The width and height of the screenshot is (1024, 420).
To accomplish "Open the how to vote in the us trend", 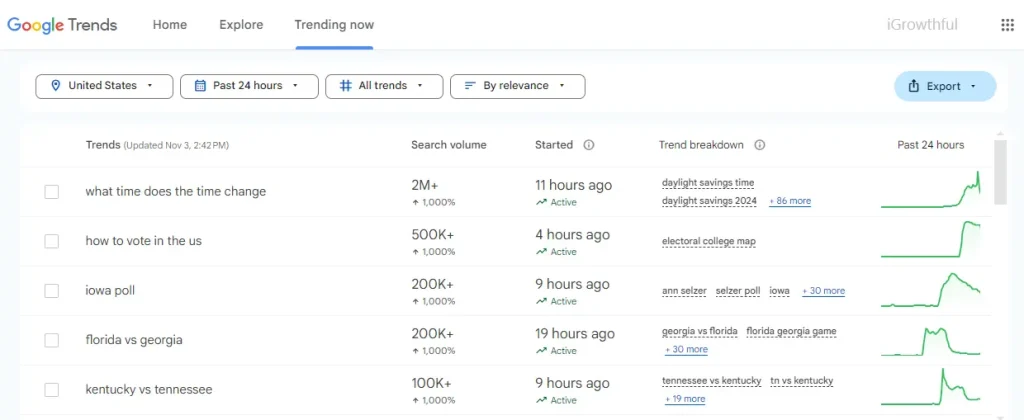I will [x=144, y=241].
